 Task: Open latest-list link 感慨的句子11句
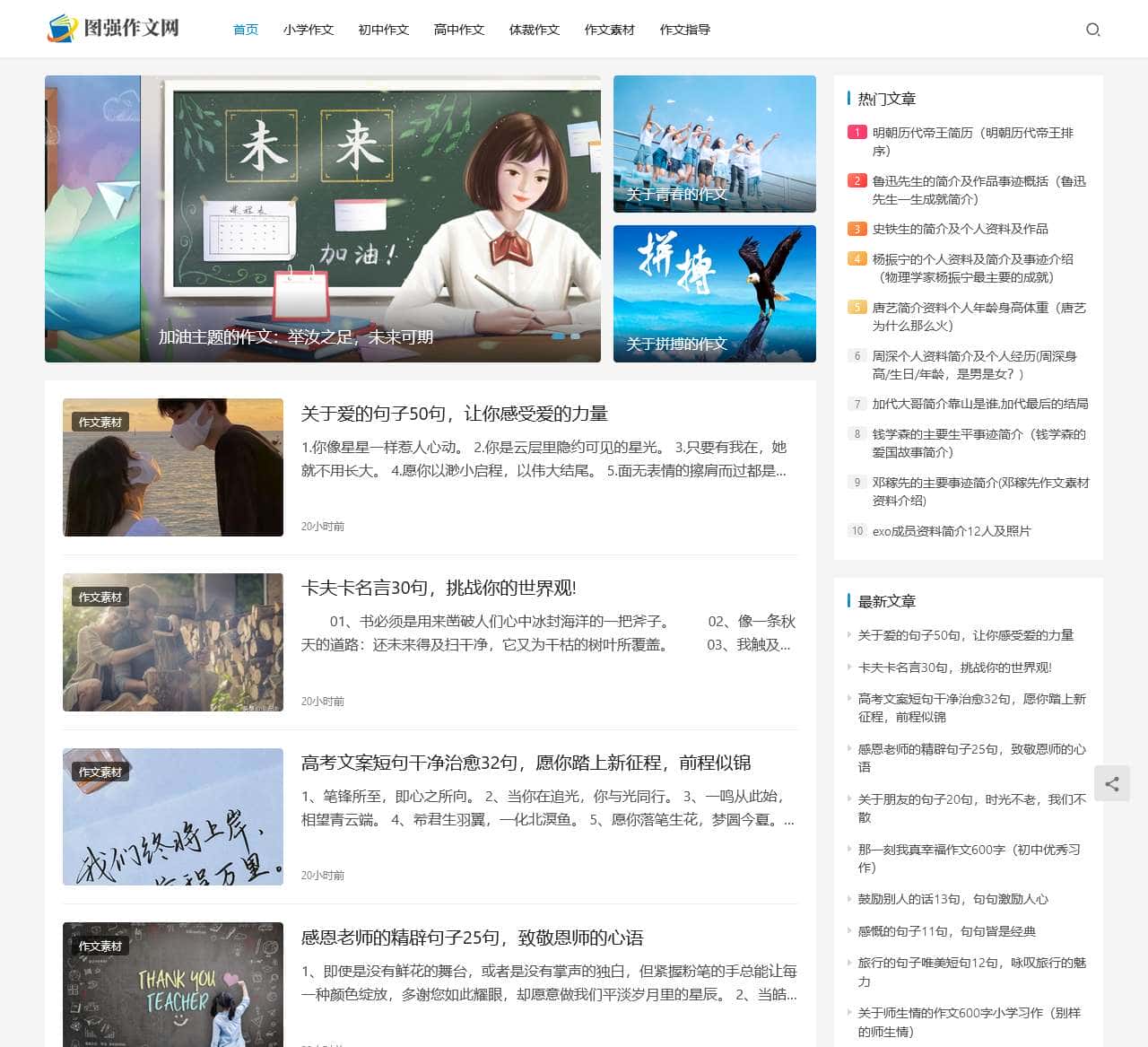(x=946, y=931)
